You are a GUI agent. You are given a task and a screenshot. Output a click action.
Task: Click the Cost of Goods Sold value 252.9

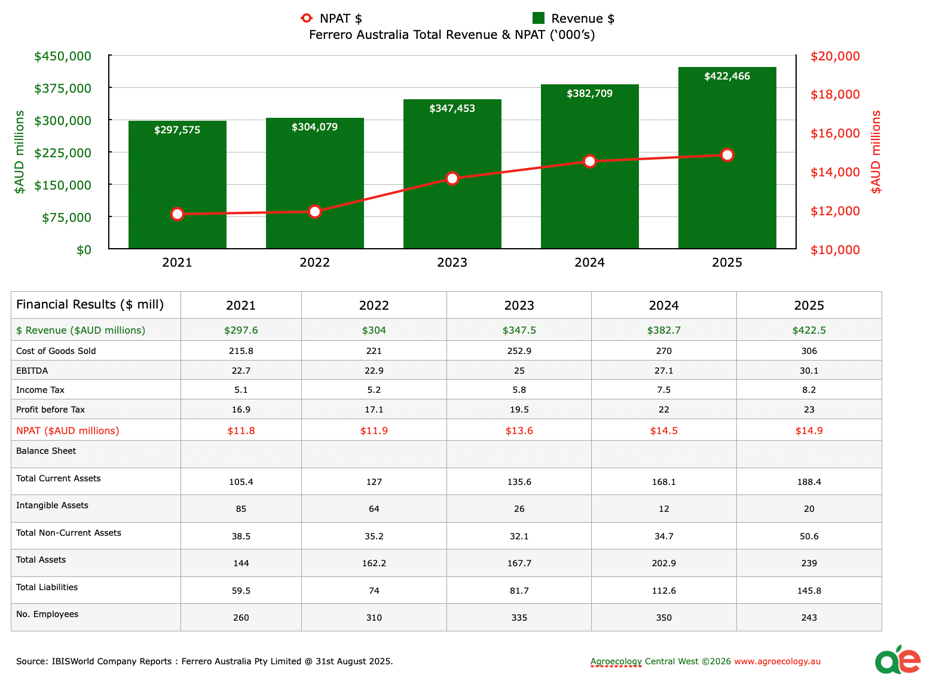coord(519,351)
